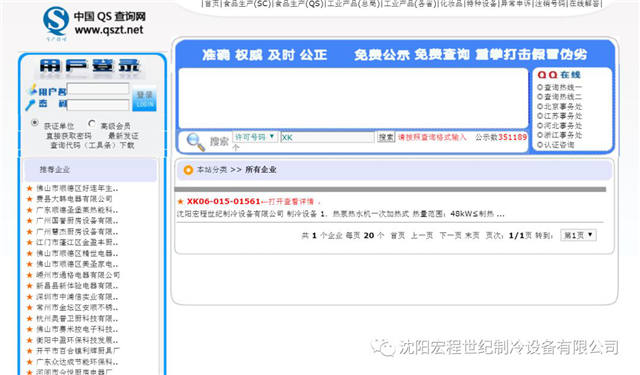
Task: Open 工业产品(总局) in the top navigation
Action: click(353, 3)
